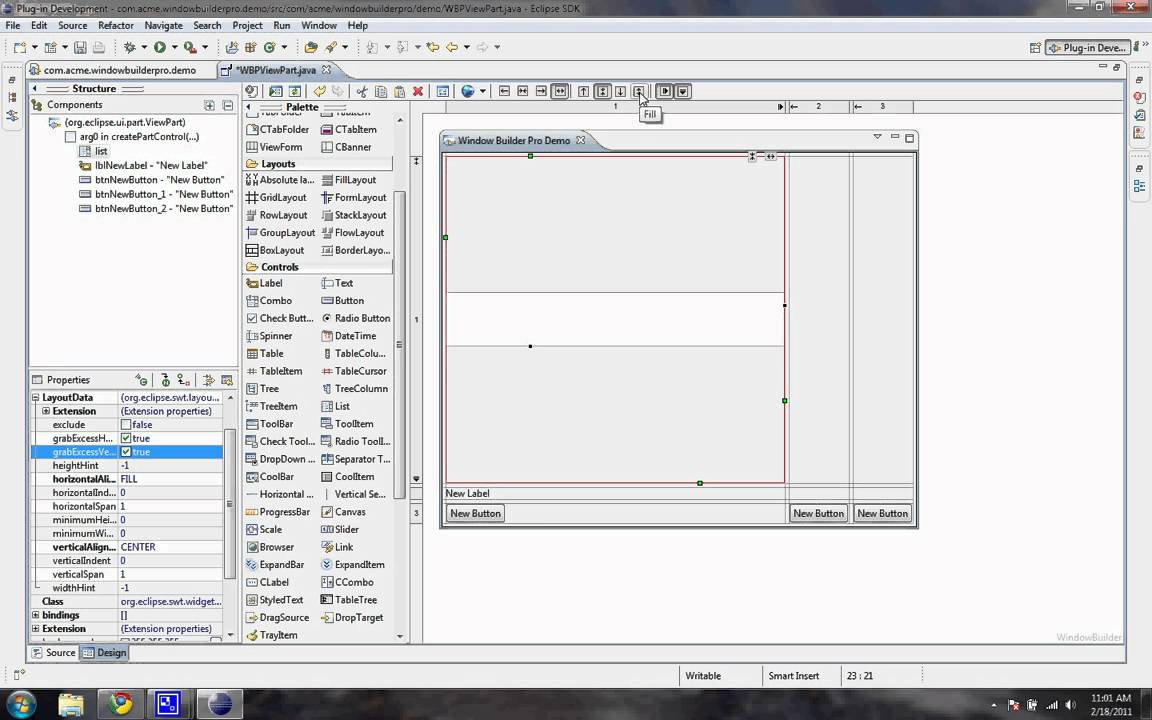The height and width of the screenshot is (720, 1152).
Task: Click the leftmost New Button in the design canvas
Action: pos(475,514)
